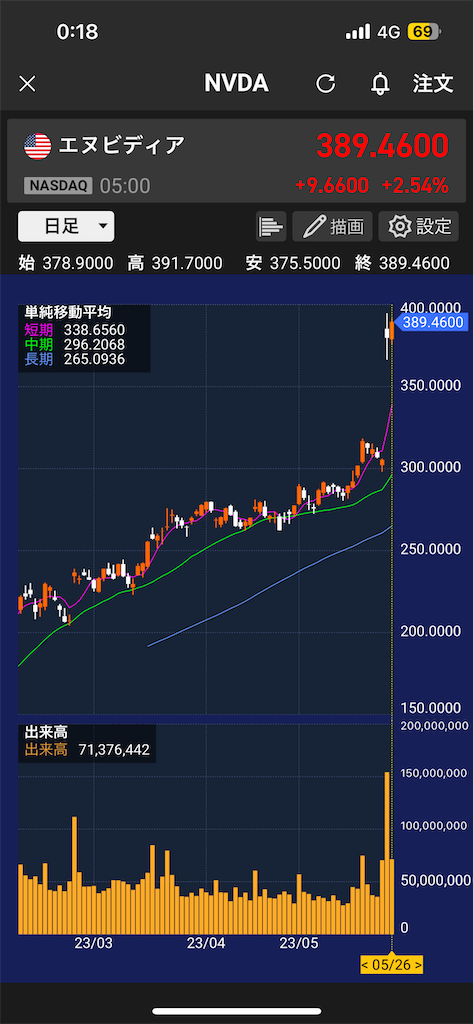Tap the cellular signal bars
Screen dimensions: 474x1024
pos(358,31)
